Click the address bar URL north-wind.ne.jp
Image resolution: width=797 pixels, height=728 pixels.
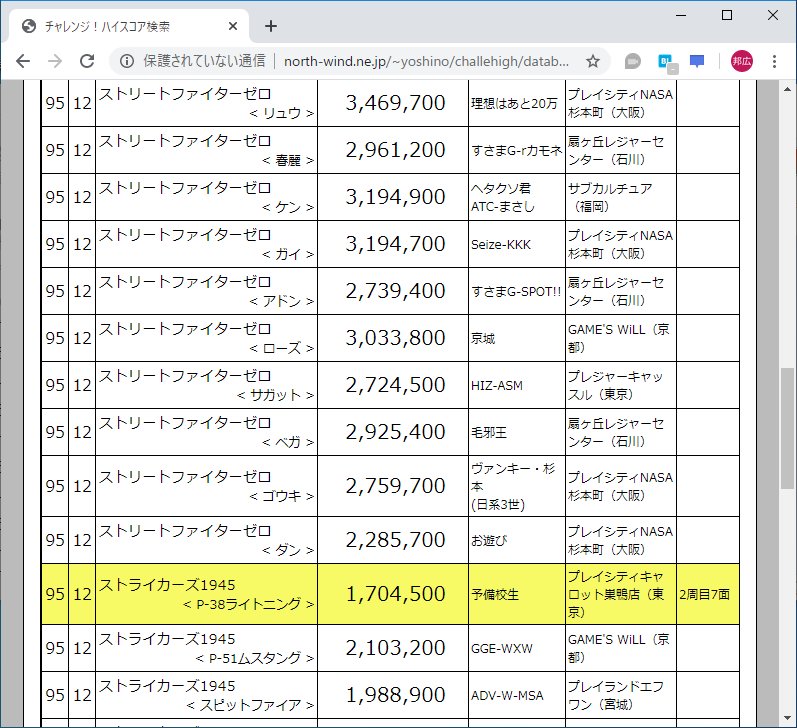[x=426, y=62]
